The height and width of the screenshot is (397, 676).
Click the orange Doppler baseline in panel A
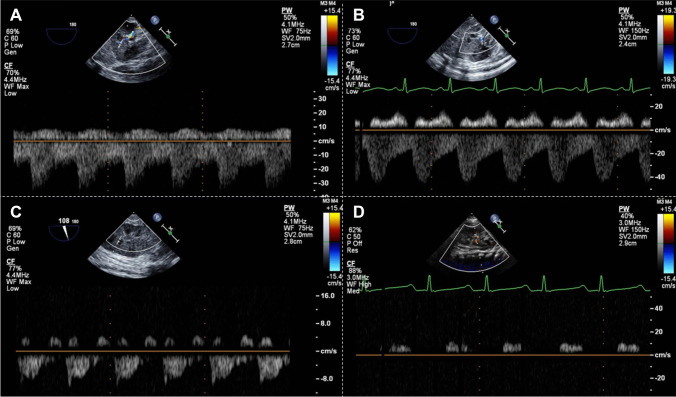click(x=152, y=141)
